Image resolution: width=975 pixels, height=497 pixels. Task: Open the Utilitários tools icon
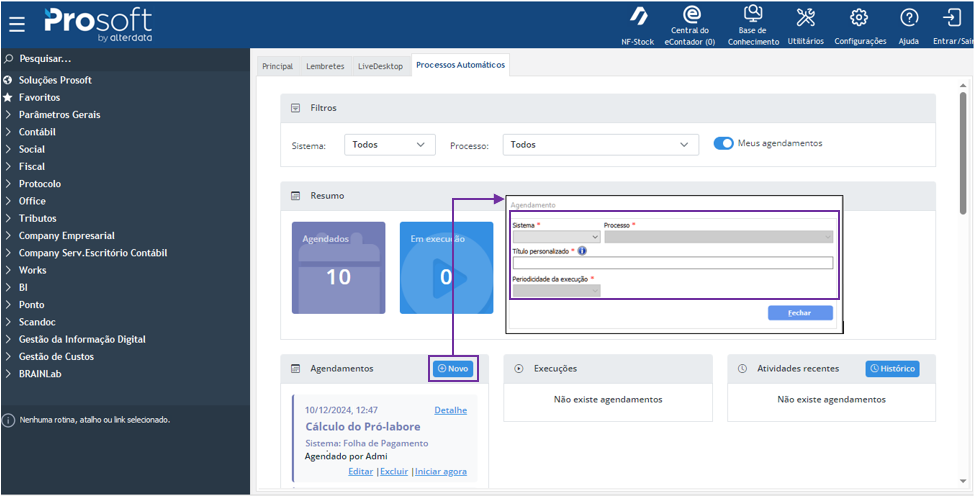(806, 17)
